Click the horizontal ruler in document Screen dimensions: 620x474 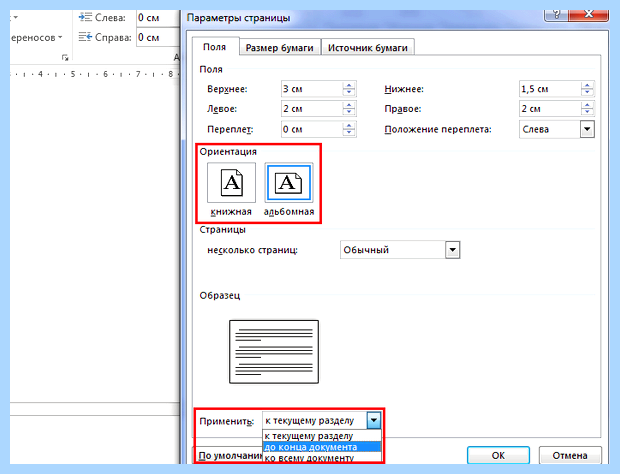(95, 74)
